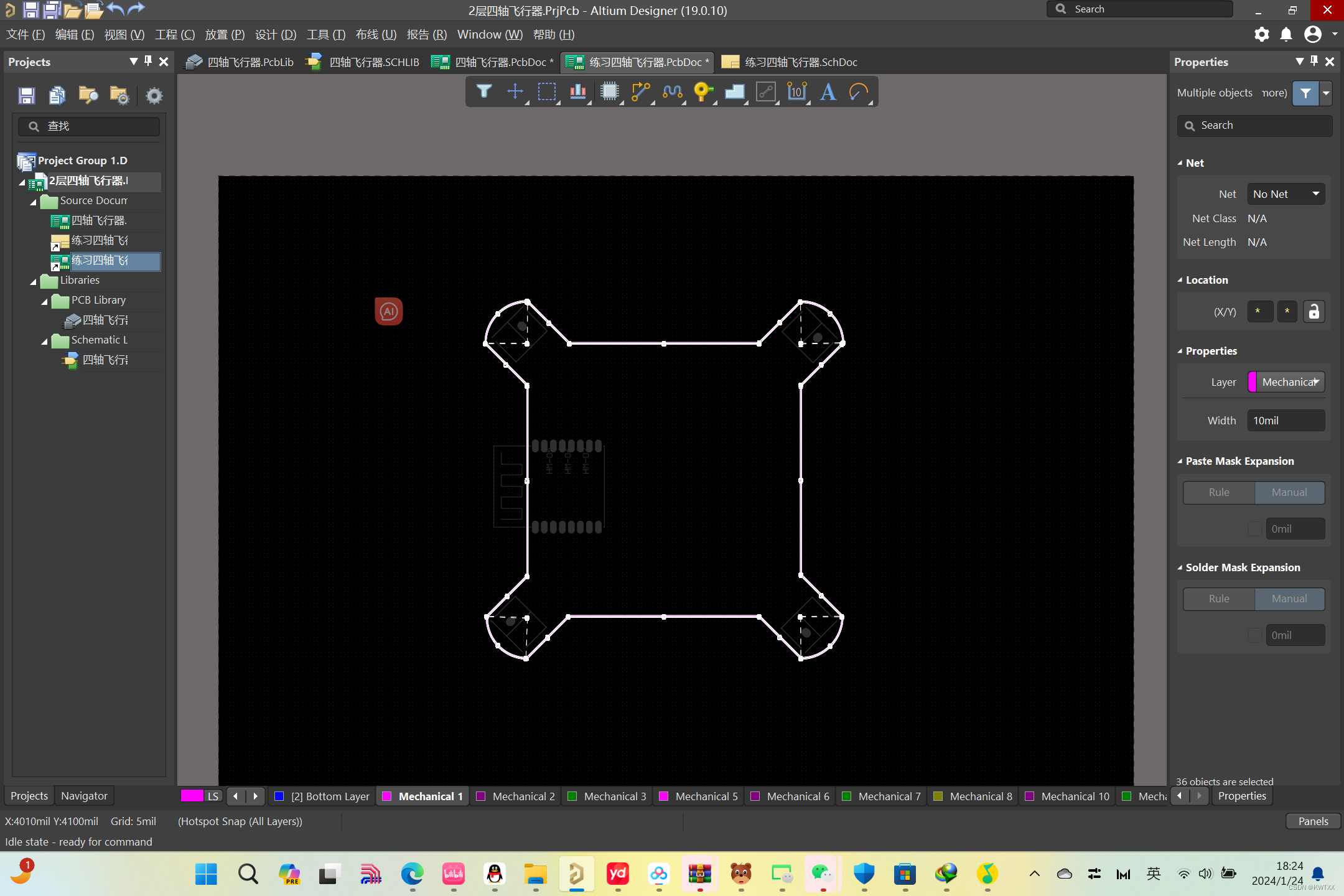Click the selection filter funnel icon
The image size is (1344, 896).
tap(483, 92)
